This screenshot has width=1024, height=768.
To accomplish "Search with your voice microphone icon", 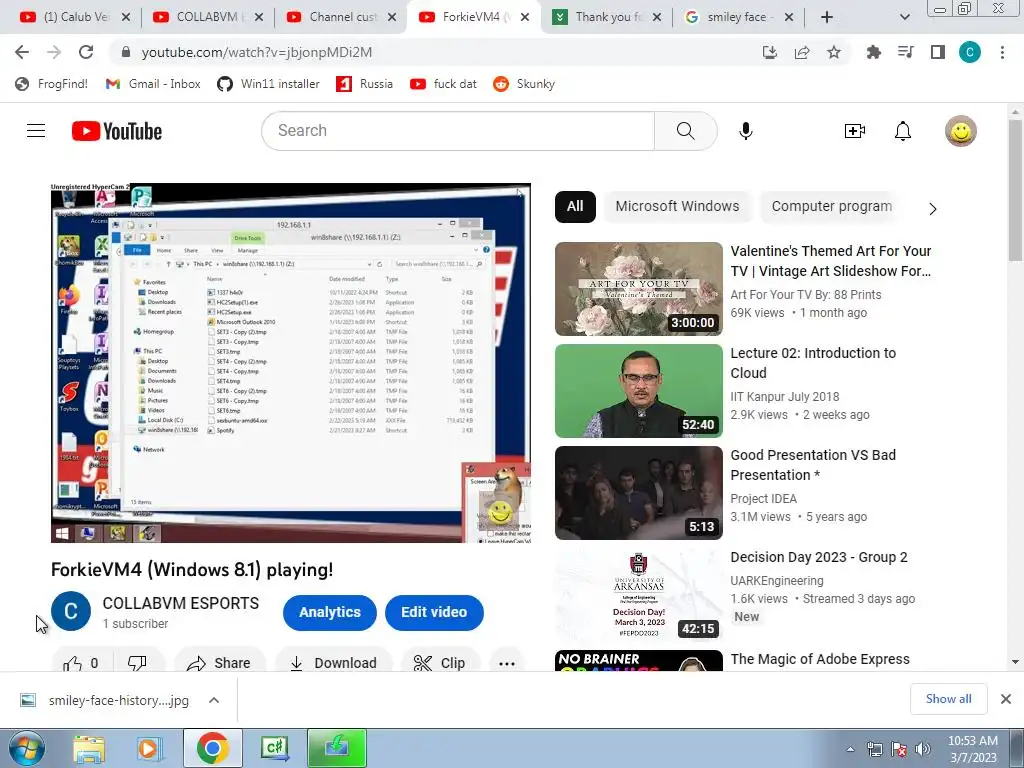I will pos(746,131).
